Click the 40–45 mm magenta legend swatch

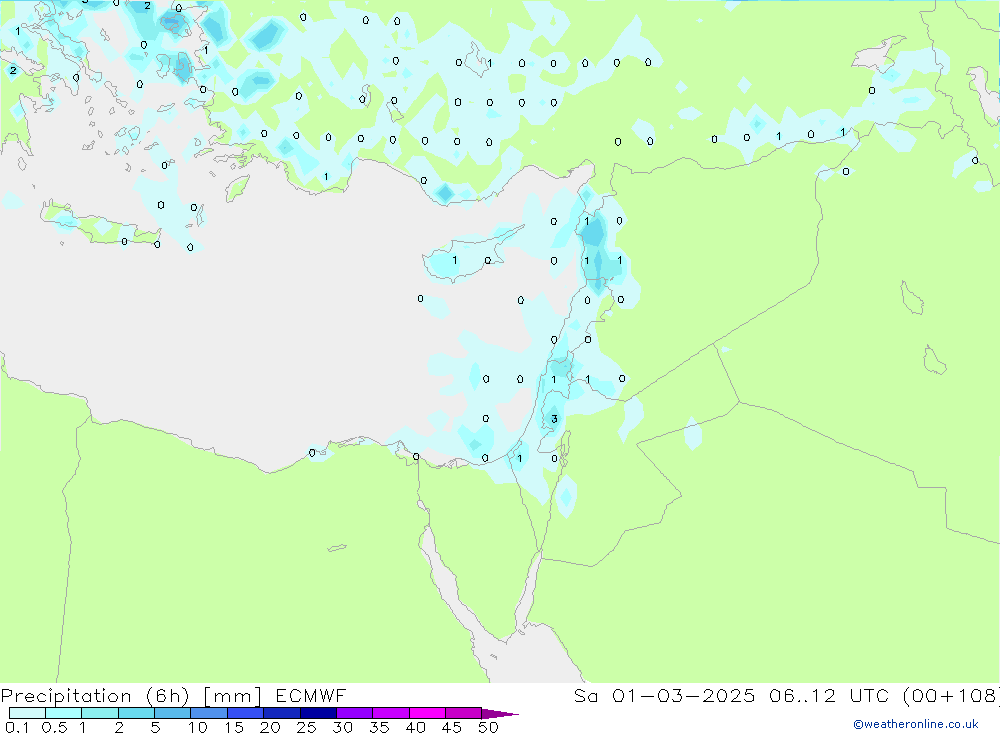tap(427, 713)
